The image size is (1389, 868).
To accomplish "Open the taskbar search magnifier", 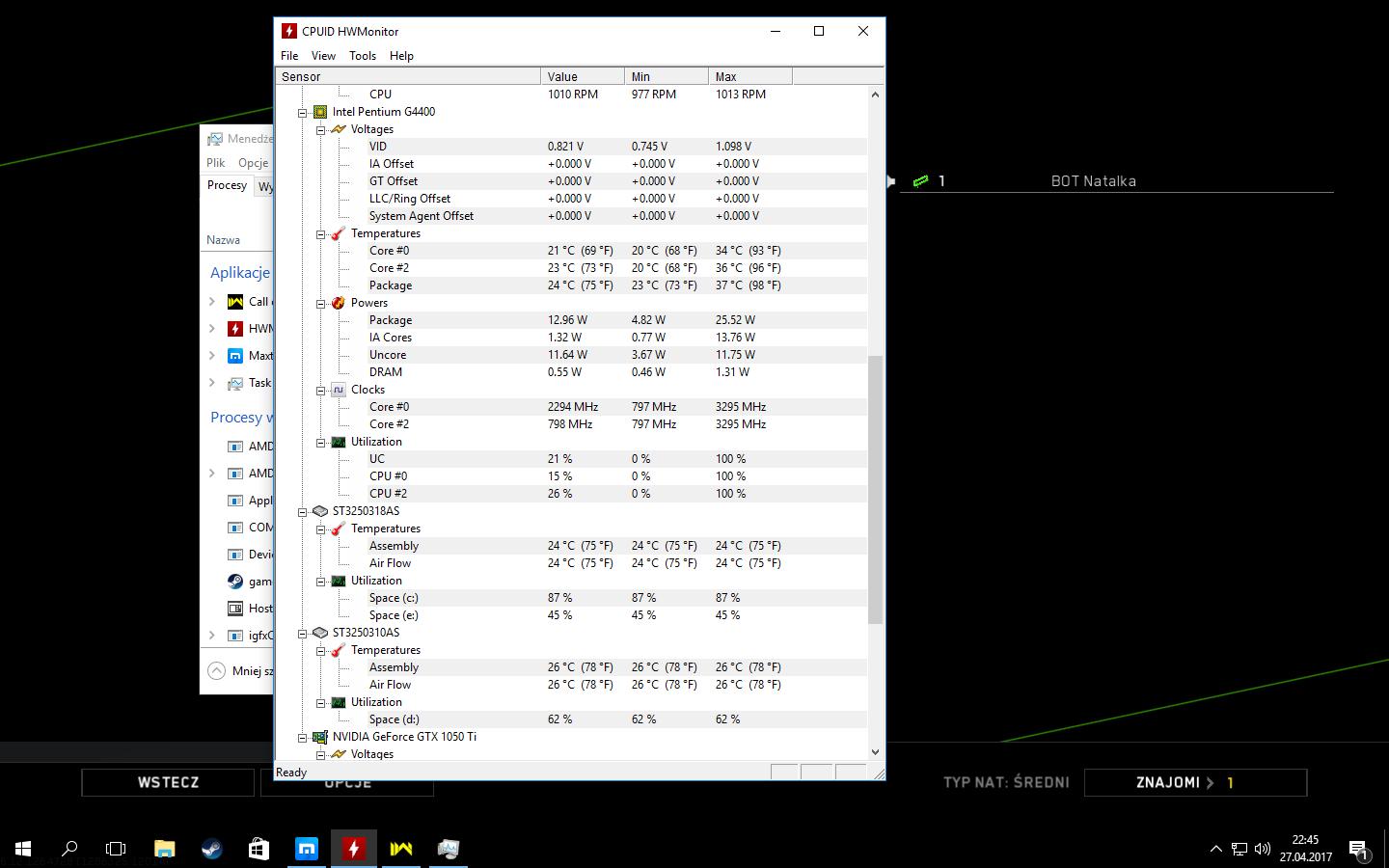I will coord(69,849).
